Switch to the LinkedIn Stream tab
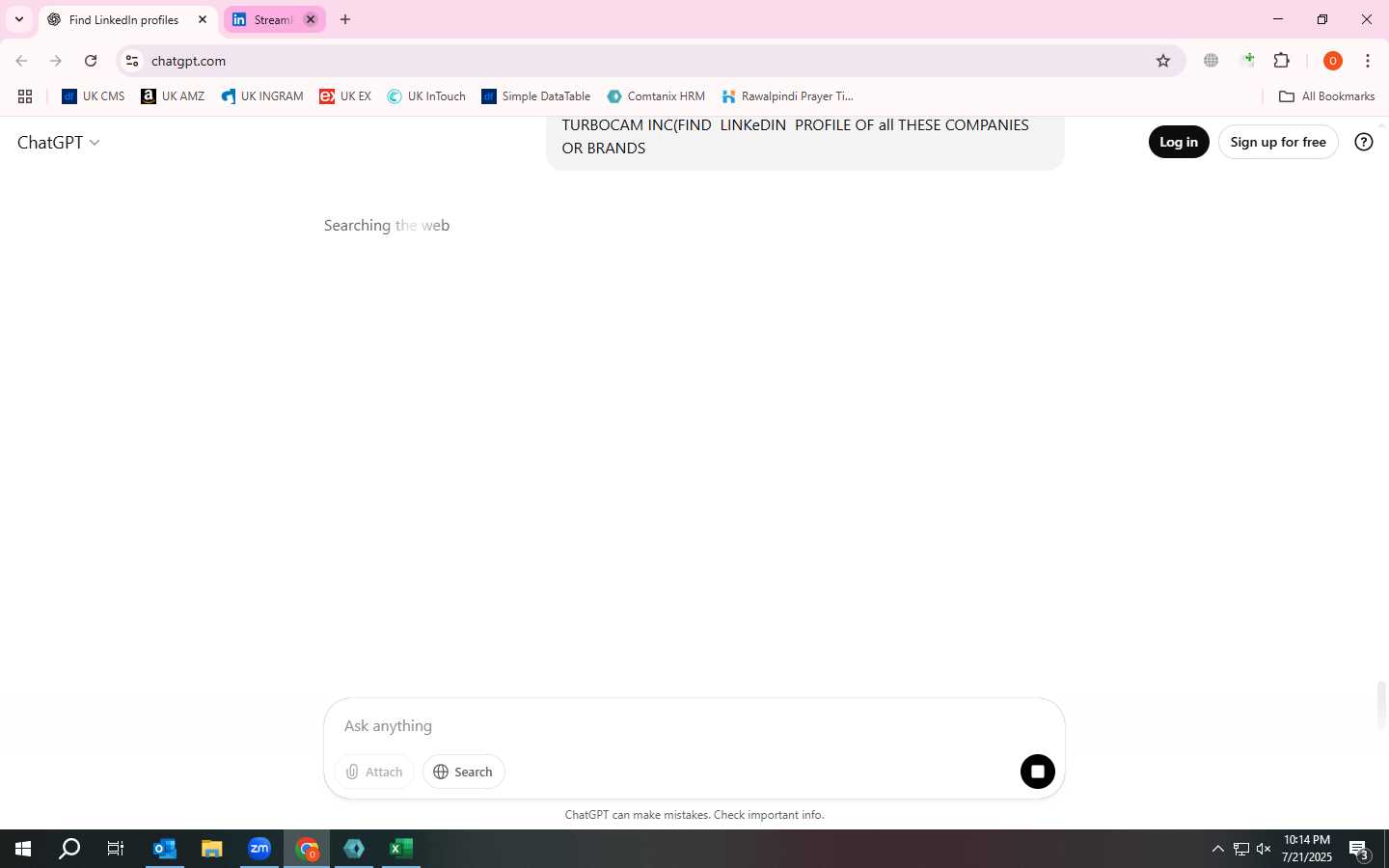Viewport: 1389px width, 868px height. pyautogui.click(x=262, y=19)
